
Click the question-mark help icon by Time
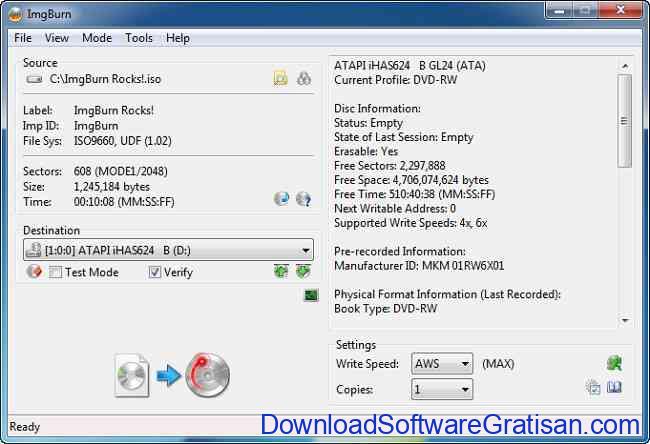(304, 199)
